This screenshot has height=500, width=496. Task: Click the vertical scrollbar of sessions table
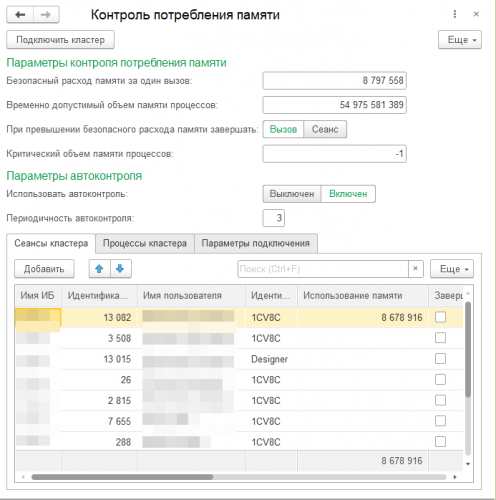coord(468,349)
